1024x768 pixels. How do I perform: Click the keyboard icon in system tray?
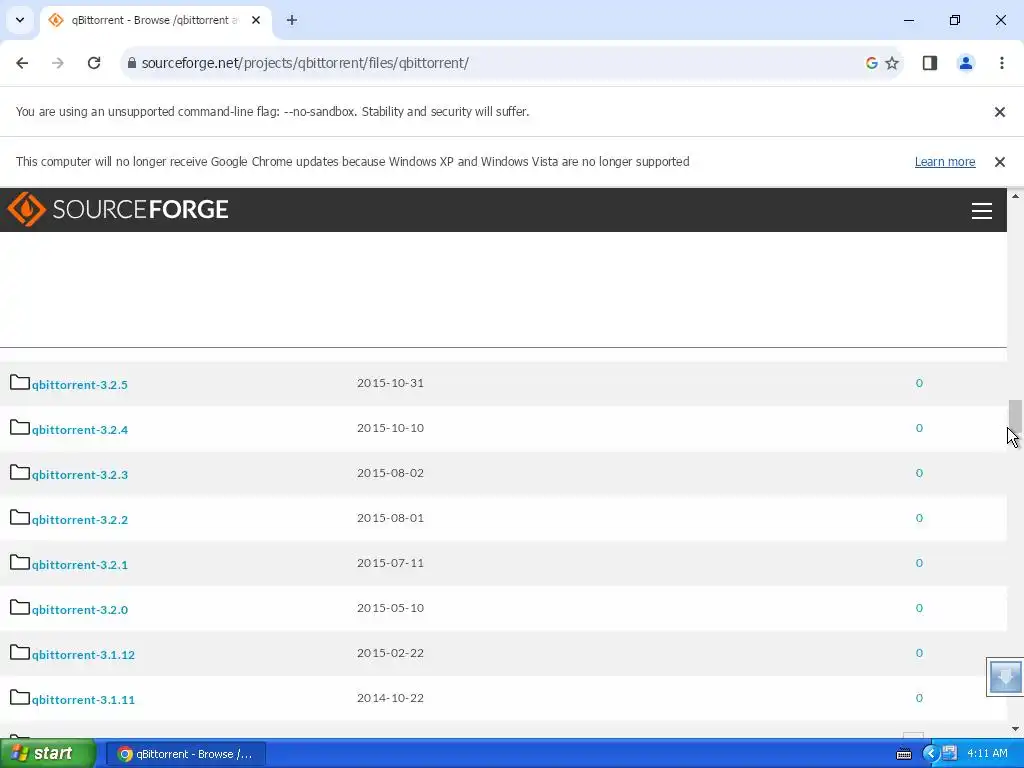(x=904, y=754)
